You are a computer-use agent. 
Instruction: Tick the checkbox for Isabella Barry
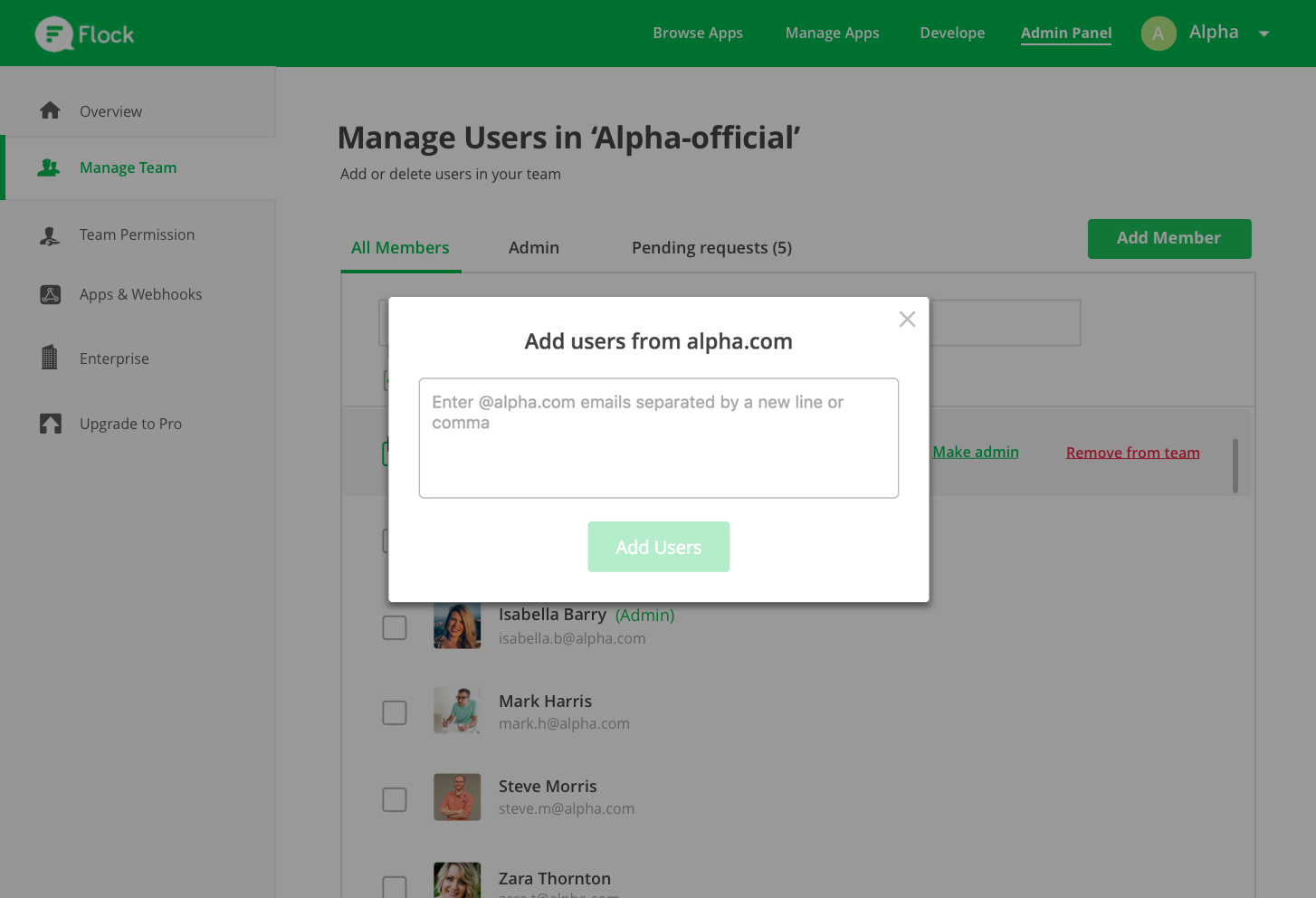(x=395, y=627)
